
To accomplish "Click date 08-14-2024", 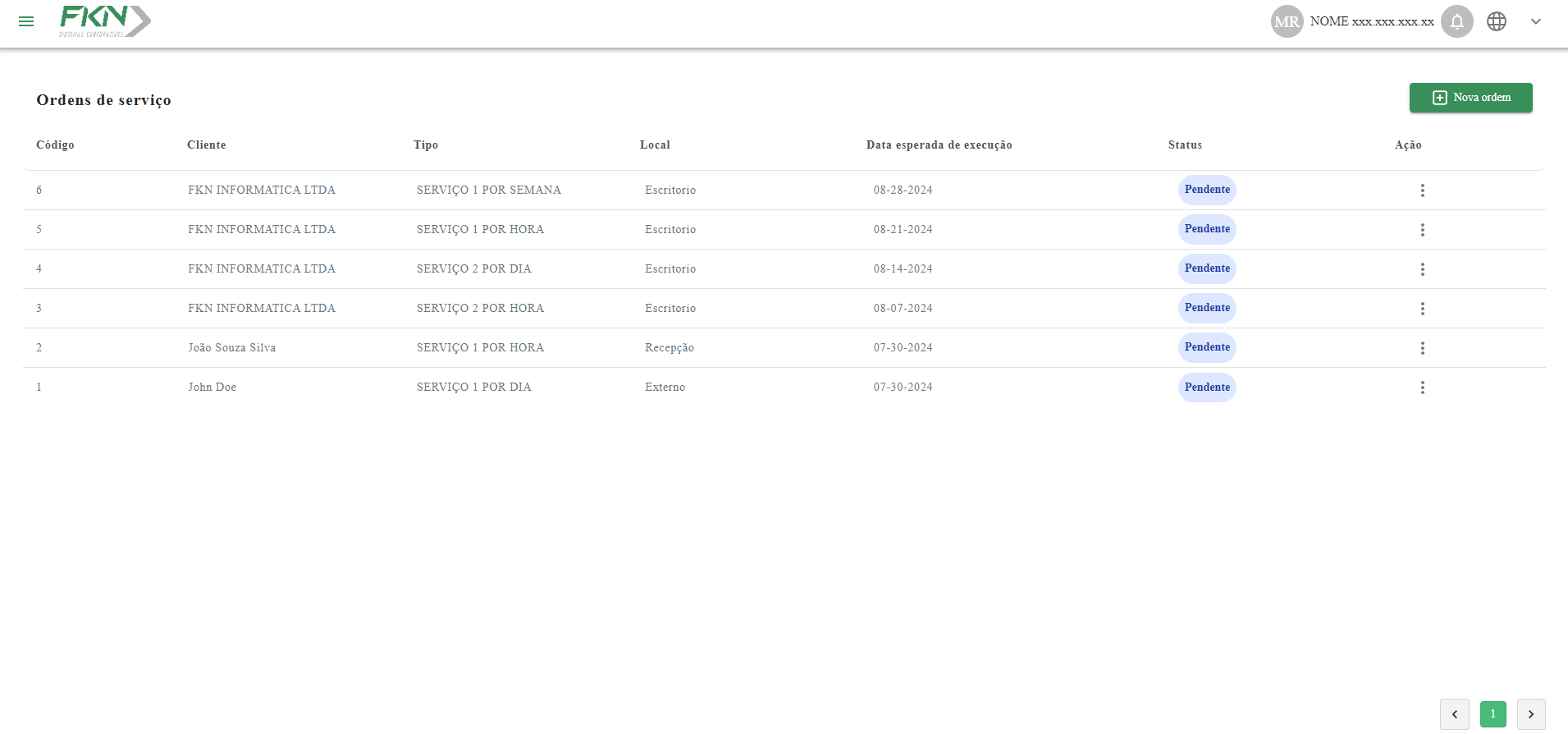I will (903, 268).
